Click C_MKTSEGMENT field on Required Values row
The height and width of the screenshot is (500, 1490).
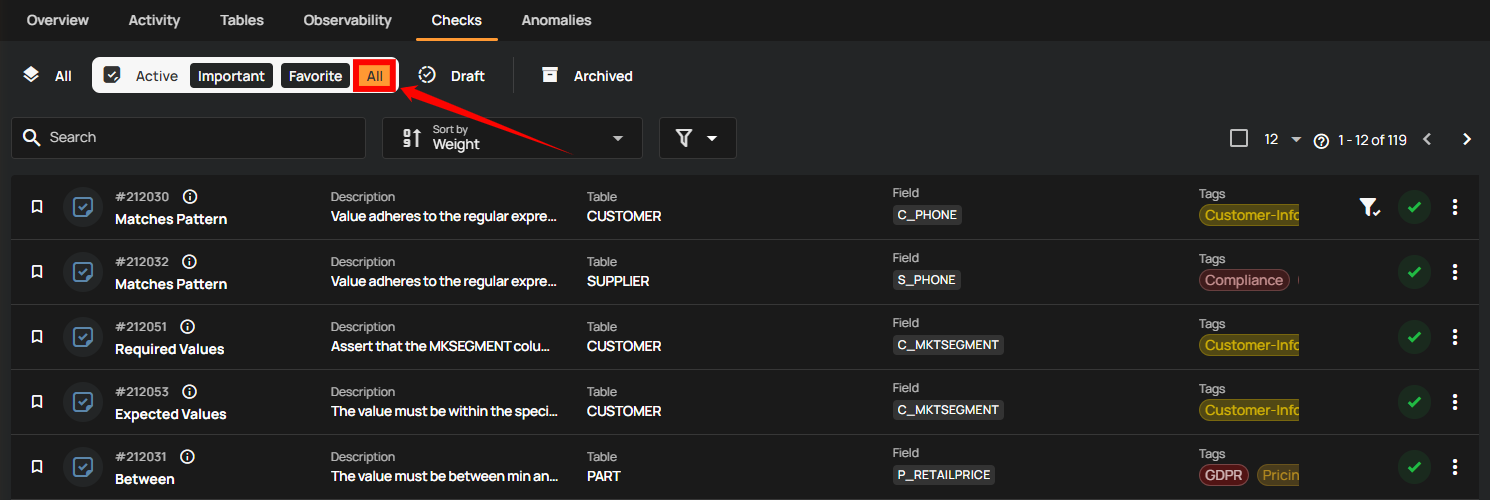[948, 345]
